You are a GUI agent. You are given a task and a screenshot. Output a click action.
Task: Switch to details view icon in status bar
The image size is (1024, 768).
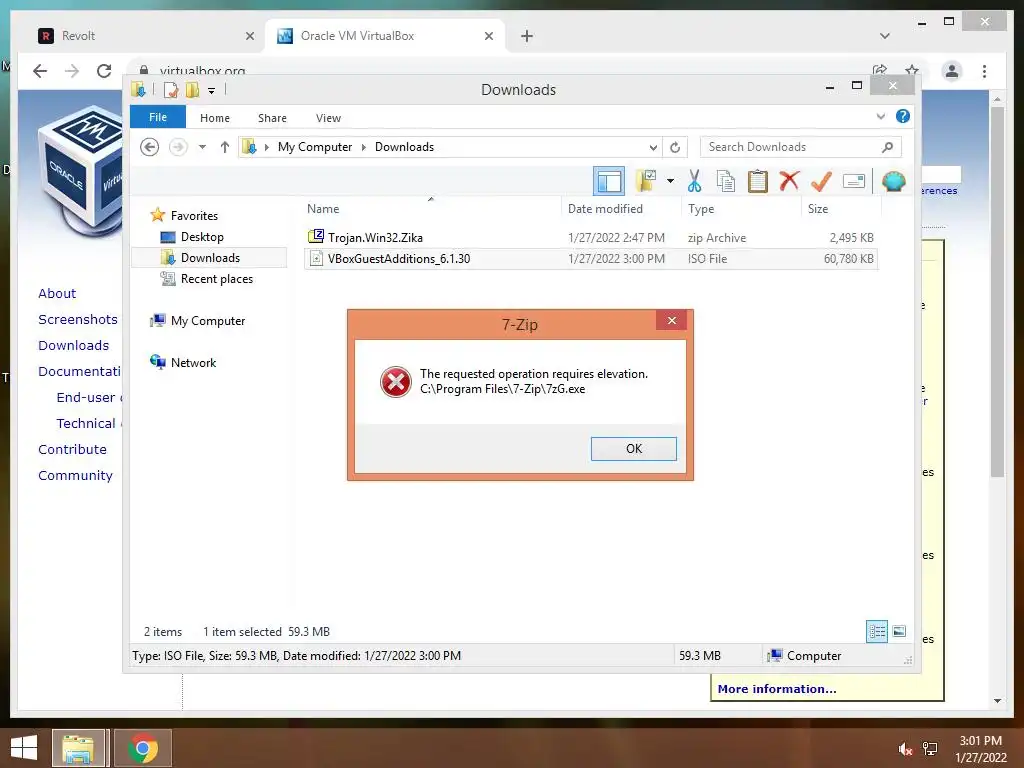point(876,632)
